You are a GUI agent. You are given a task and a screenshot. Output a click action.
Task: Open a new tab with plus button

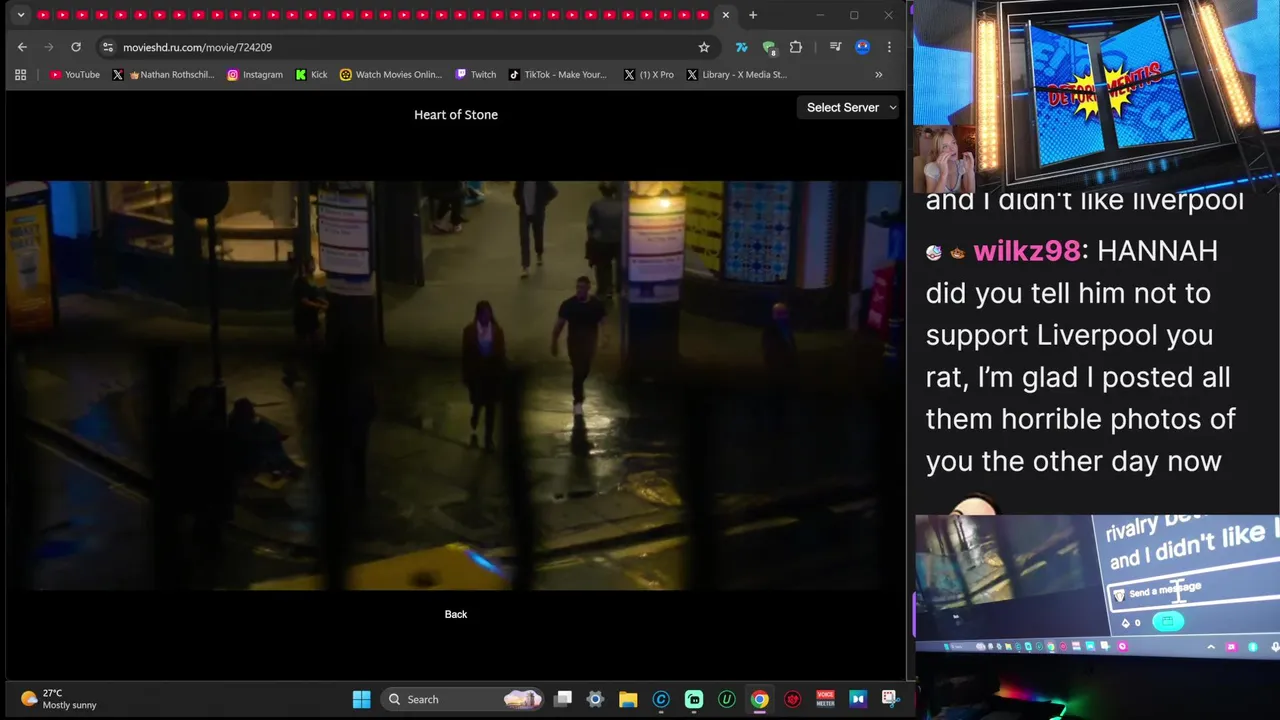[753, 15]
